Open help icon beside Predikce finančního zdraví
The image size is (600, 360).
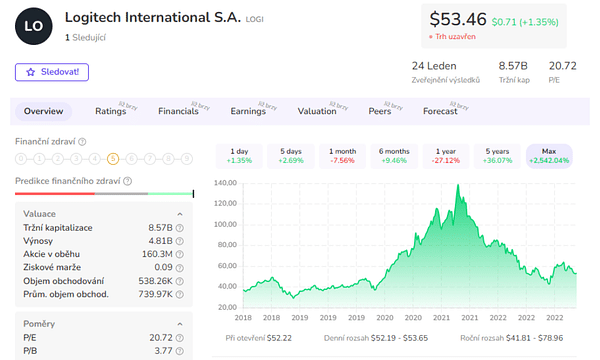(128, 181)
